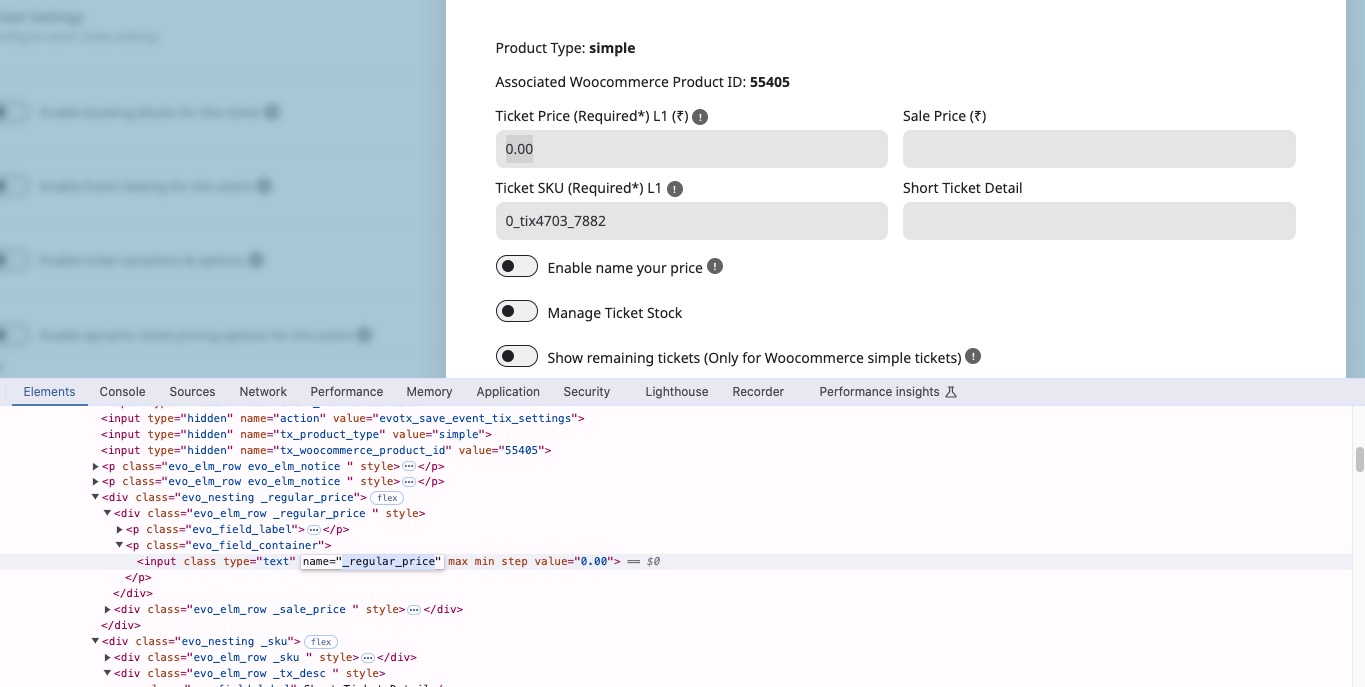Click the DevTools vertical scrollbar thumb
The image size is (1365, 687).
click(x=1359, y=459)
